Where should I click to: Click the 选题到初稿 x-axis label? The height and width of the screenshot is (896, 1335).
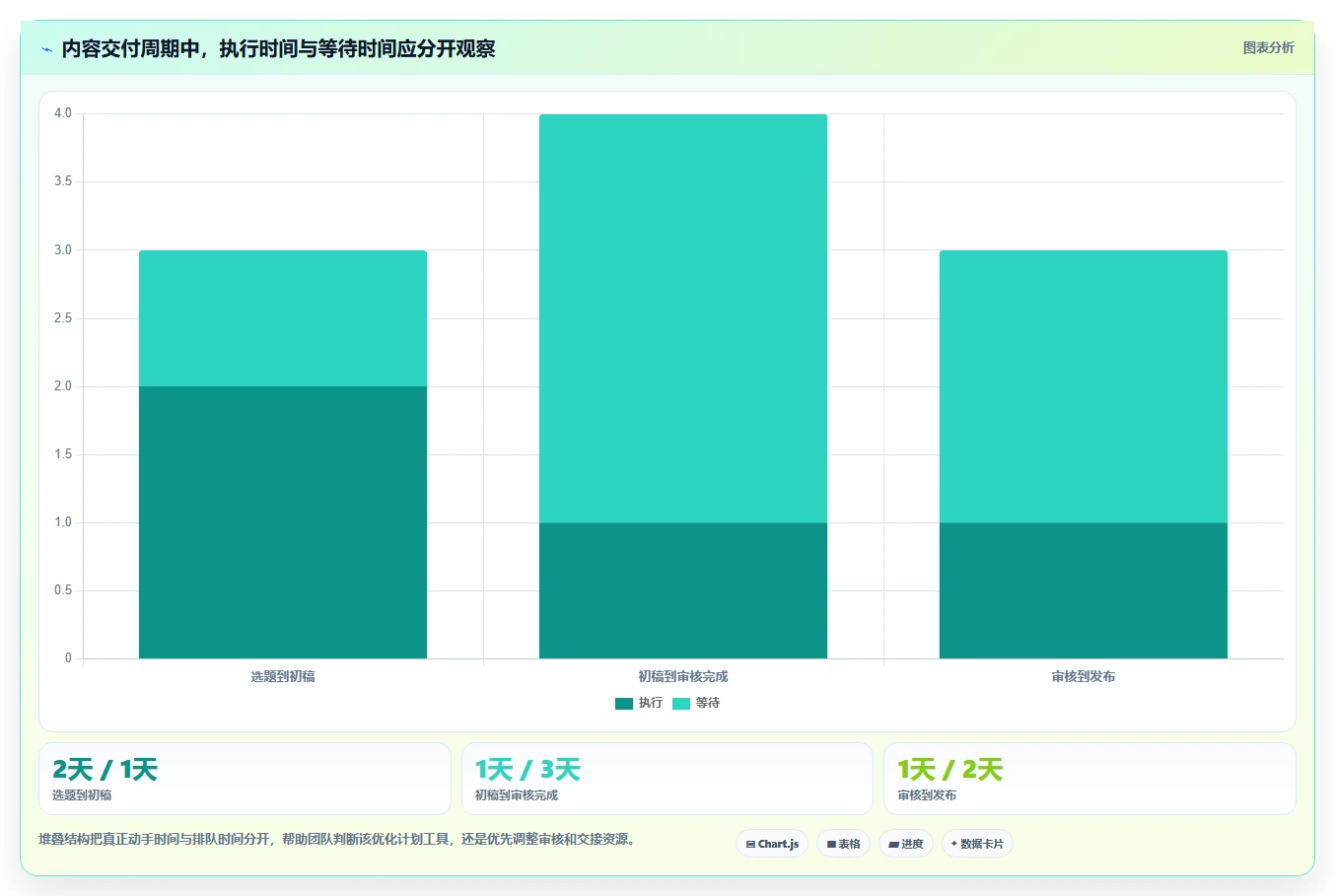(283, 676)
